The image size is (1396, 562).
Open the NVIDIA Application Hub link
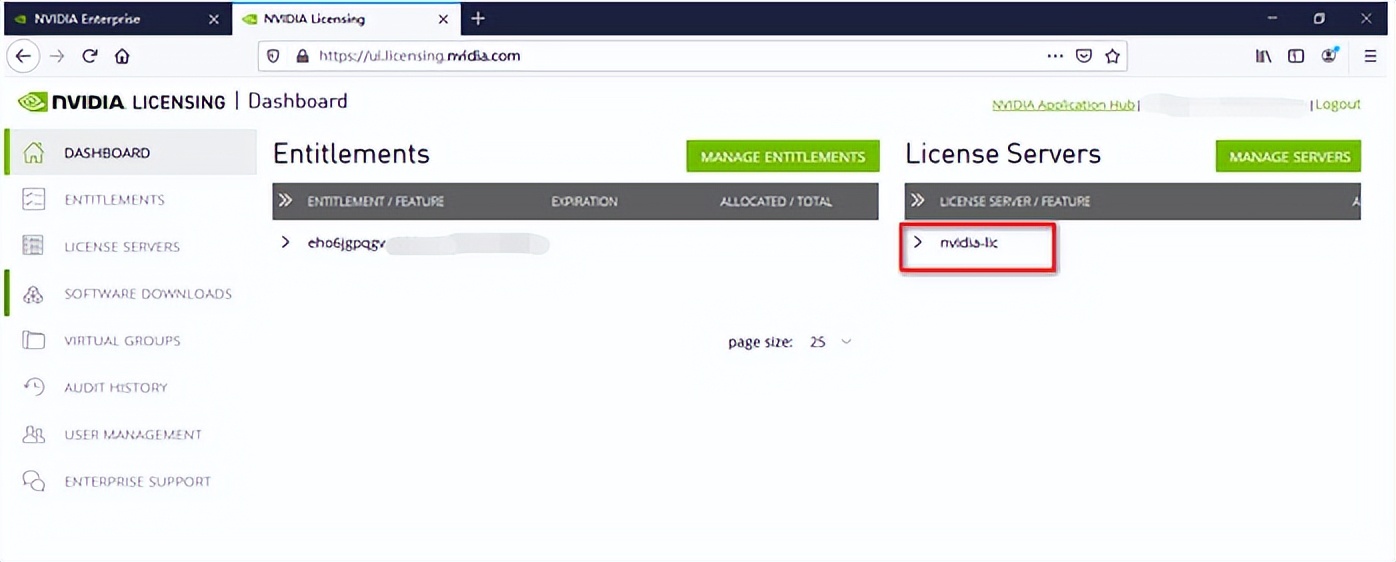pyautogui.click(x=1063, y=105)
